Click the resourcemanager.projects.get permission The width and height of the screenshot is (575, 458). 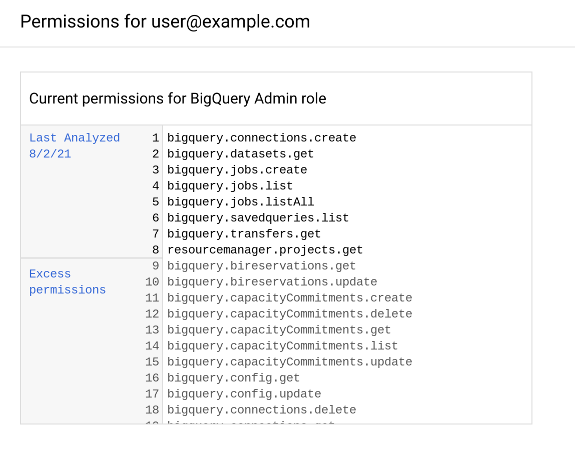point(265,250)
